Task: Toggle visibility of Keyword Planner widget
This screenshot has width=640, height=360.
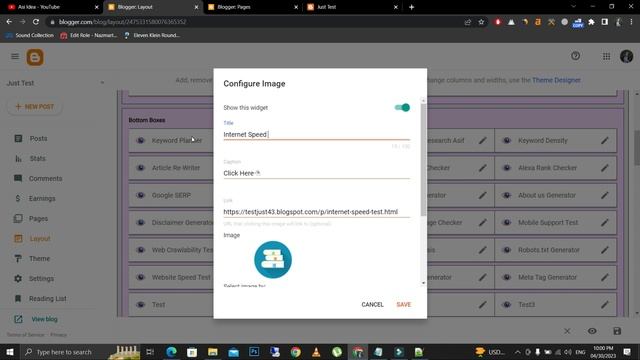Action: click(x=140, y=140)
